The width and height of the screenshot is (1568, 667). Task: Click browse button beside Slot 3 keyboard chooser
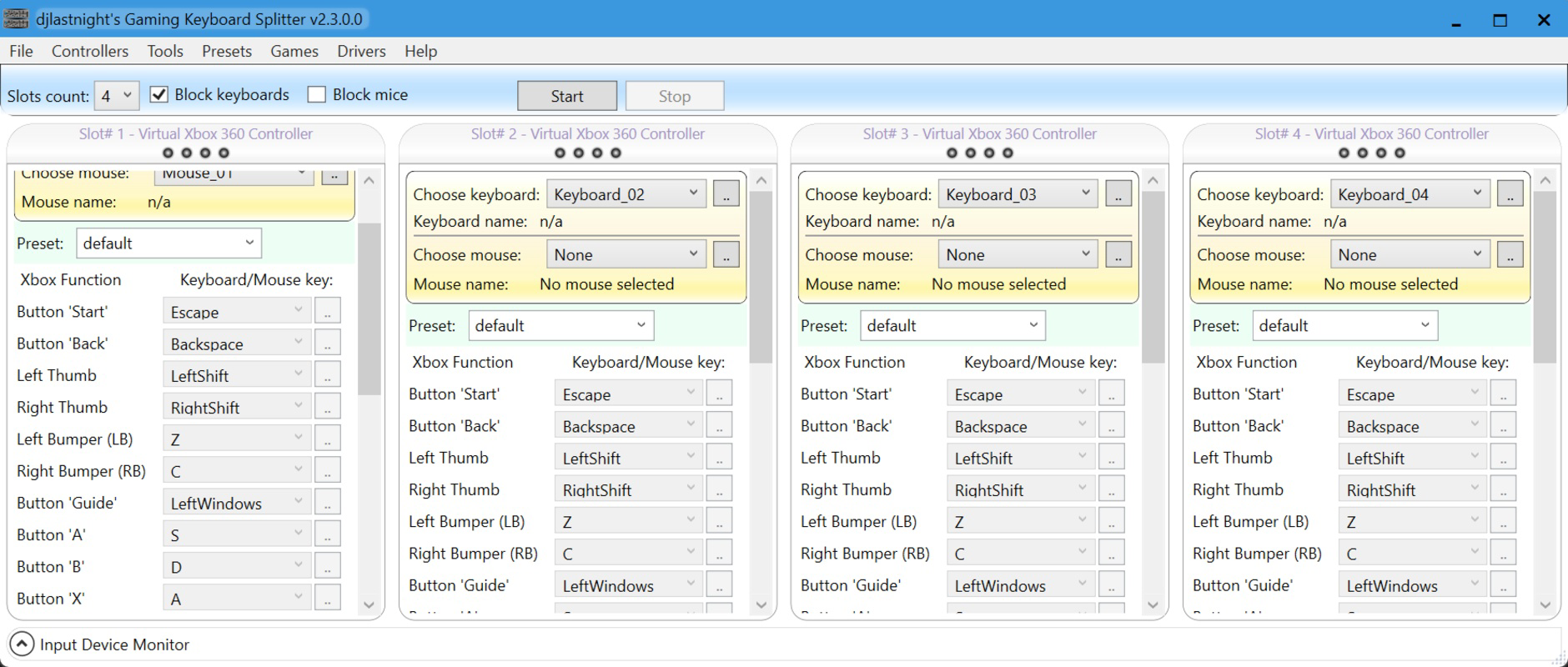[1118, 194]
